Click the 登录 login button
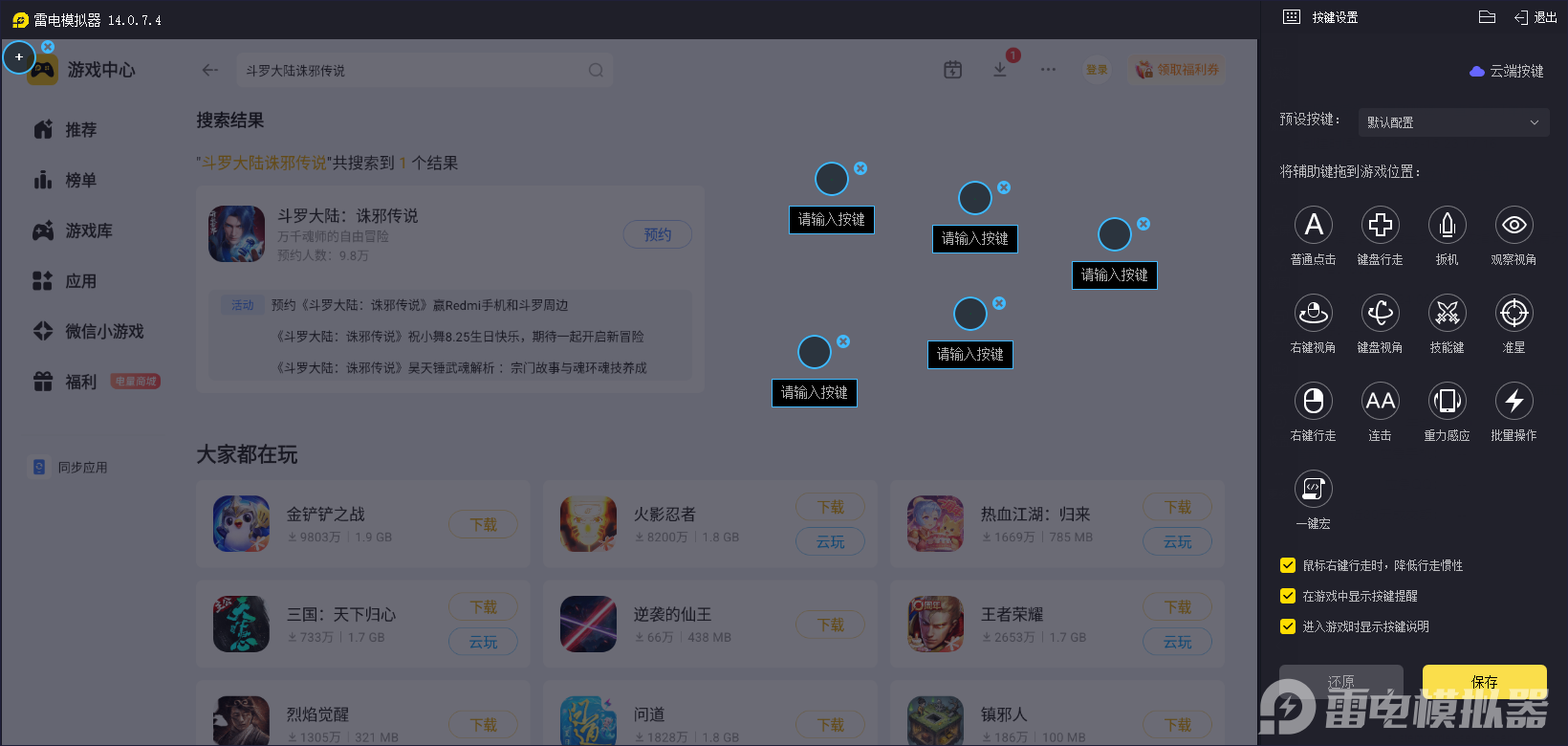The height and width of the screenshot is (746, 1568). click(1097, 70)
